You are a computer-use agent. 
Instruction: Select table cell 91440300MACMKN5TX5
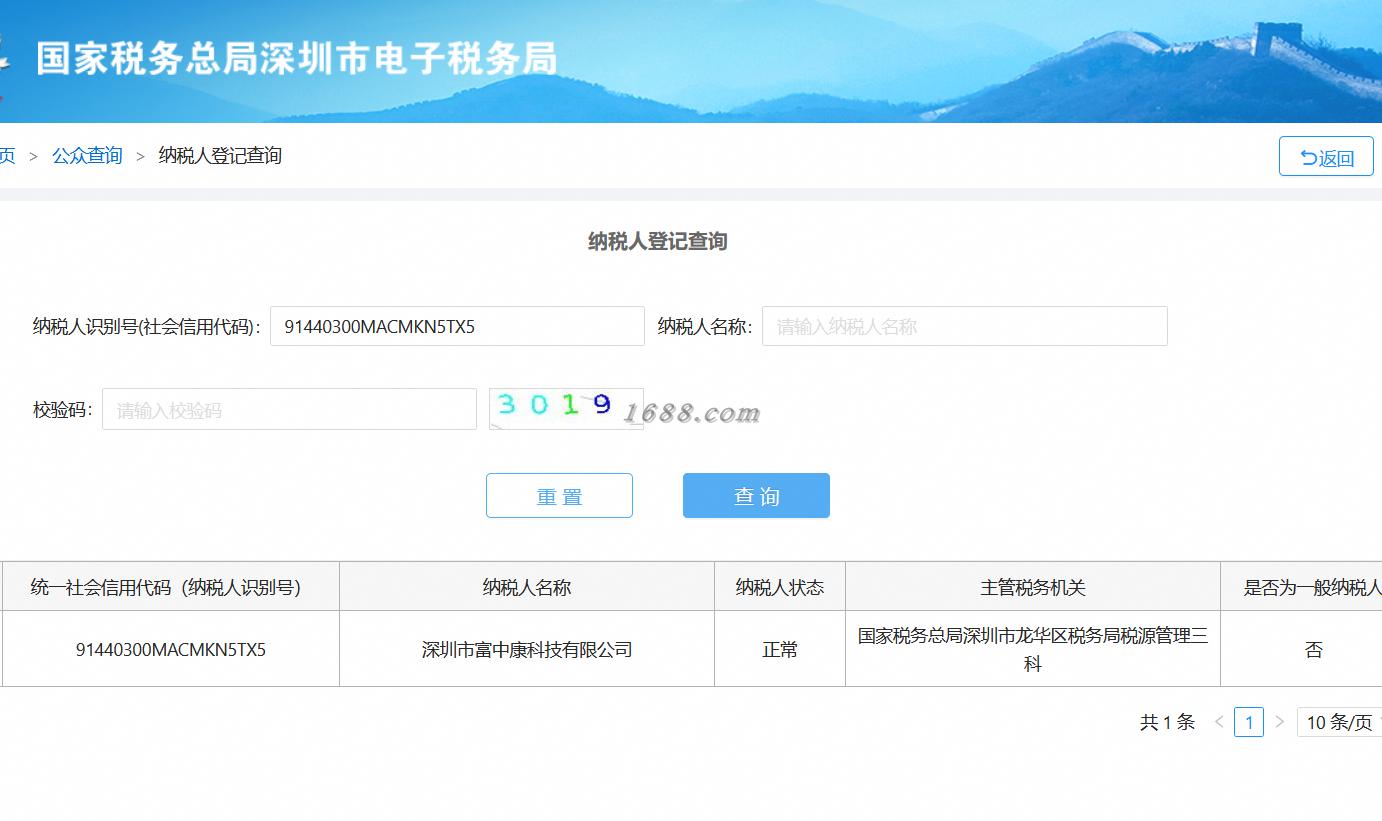pos(171,649)
